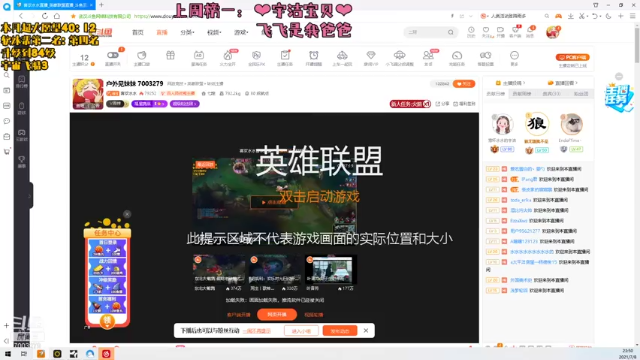Open the streamer avatar beside 户外兄妹妹
640x360 pixels.
88,94
